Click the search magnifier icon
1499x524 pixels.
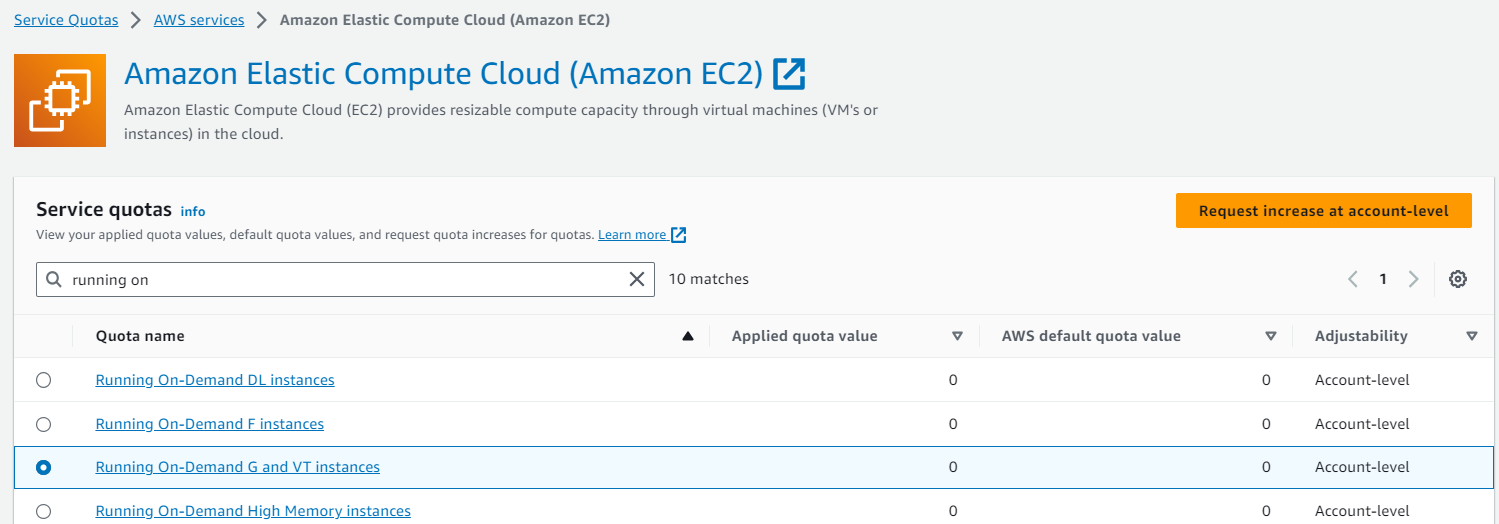54,280
